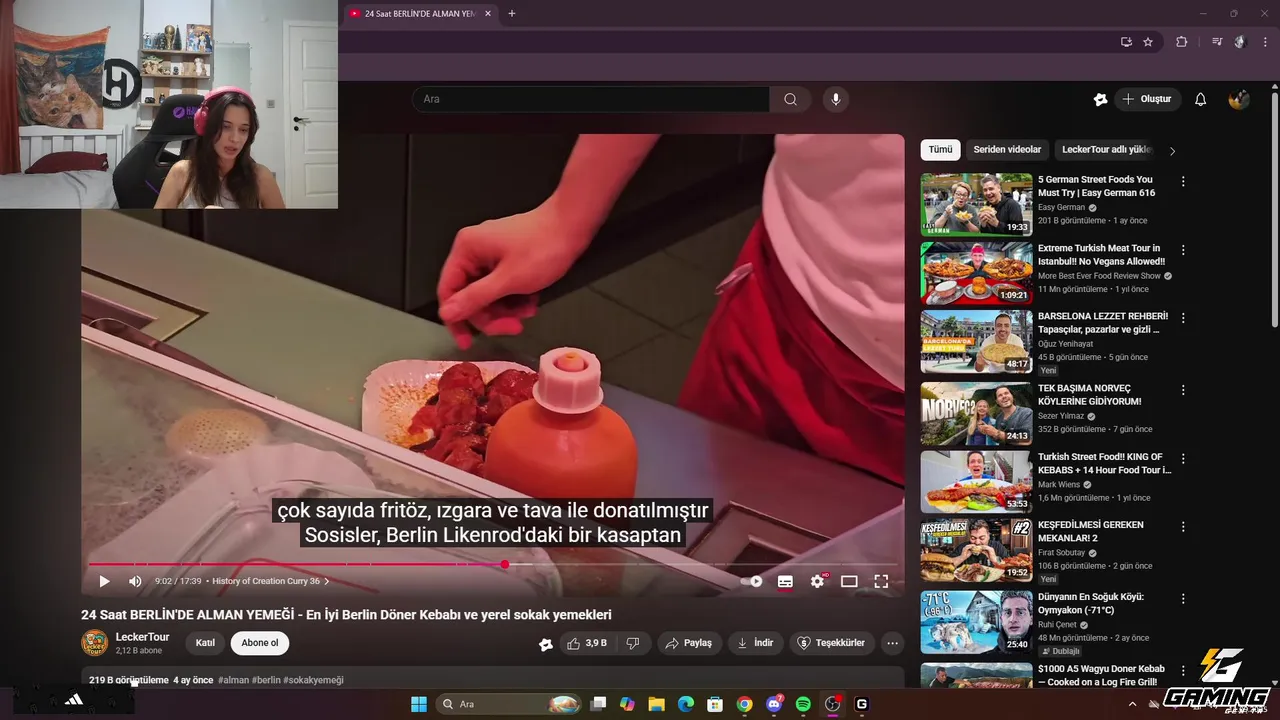This screenshot has height=720, width=1280.
Task: Open options for 'TEK BAŞIMA NORVEÇ' video
Action: click(x=1183, y=390)
